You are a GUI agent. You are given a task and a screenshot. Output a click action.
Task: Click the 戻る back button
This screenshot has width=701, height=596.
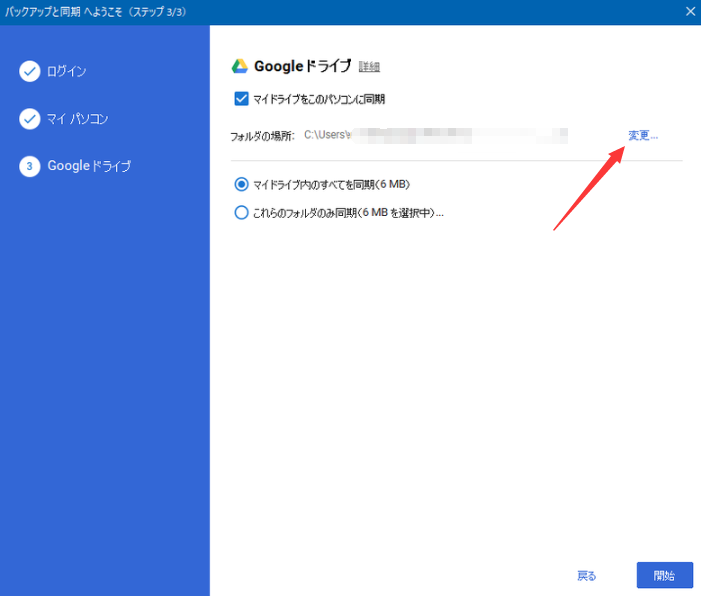tap(587, 575)
